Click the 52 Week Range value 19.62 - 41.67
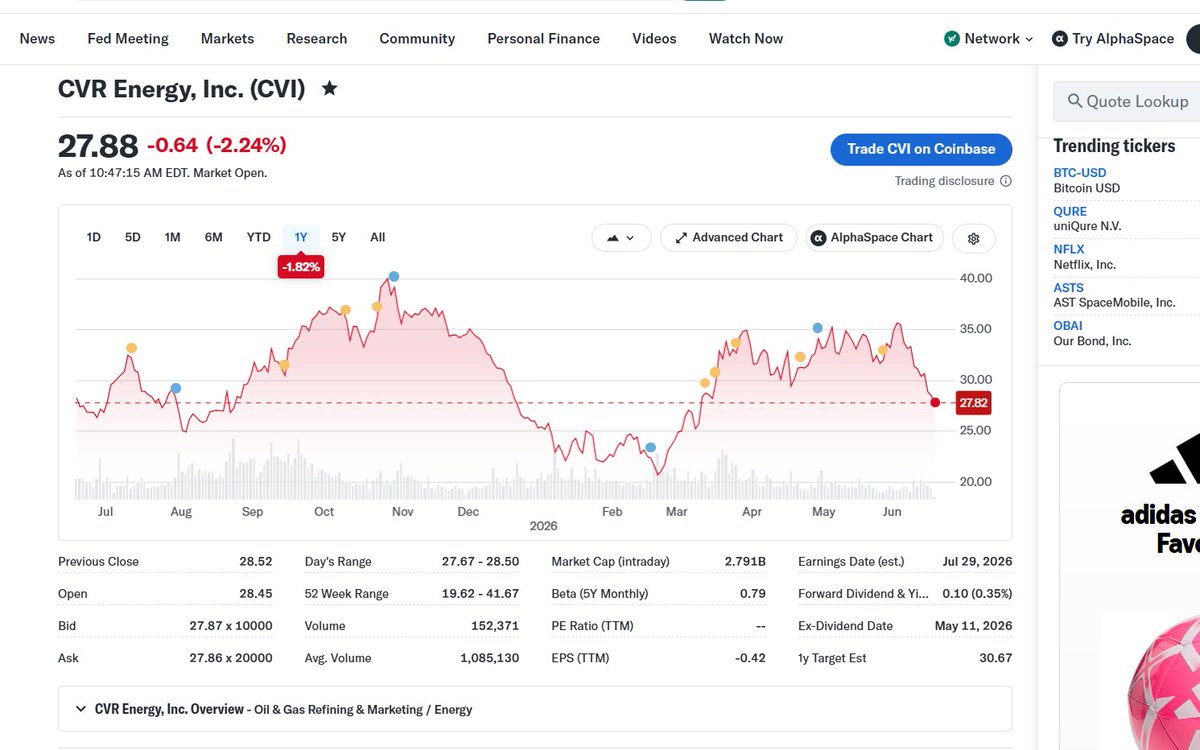Screen dimensions: 1200x750 pyautogui.click(x=480, y=594)
